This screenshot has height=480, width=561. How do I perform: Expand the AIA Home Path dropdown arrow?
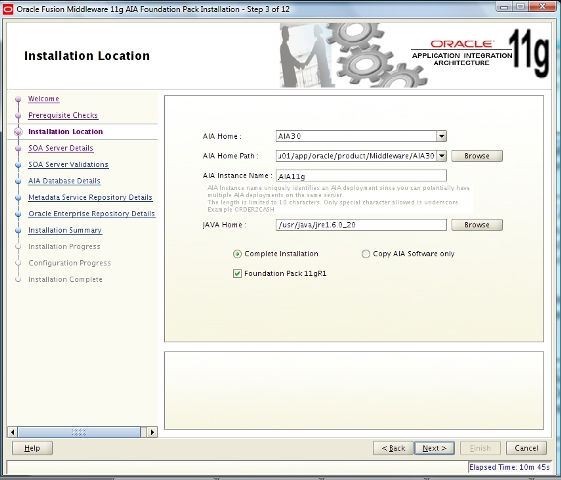click(x=442, y=156)
